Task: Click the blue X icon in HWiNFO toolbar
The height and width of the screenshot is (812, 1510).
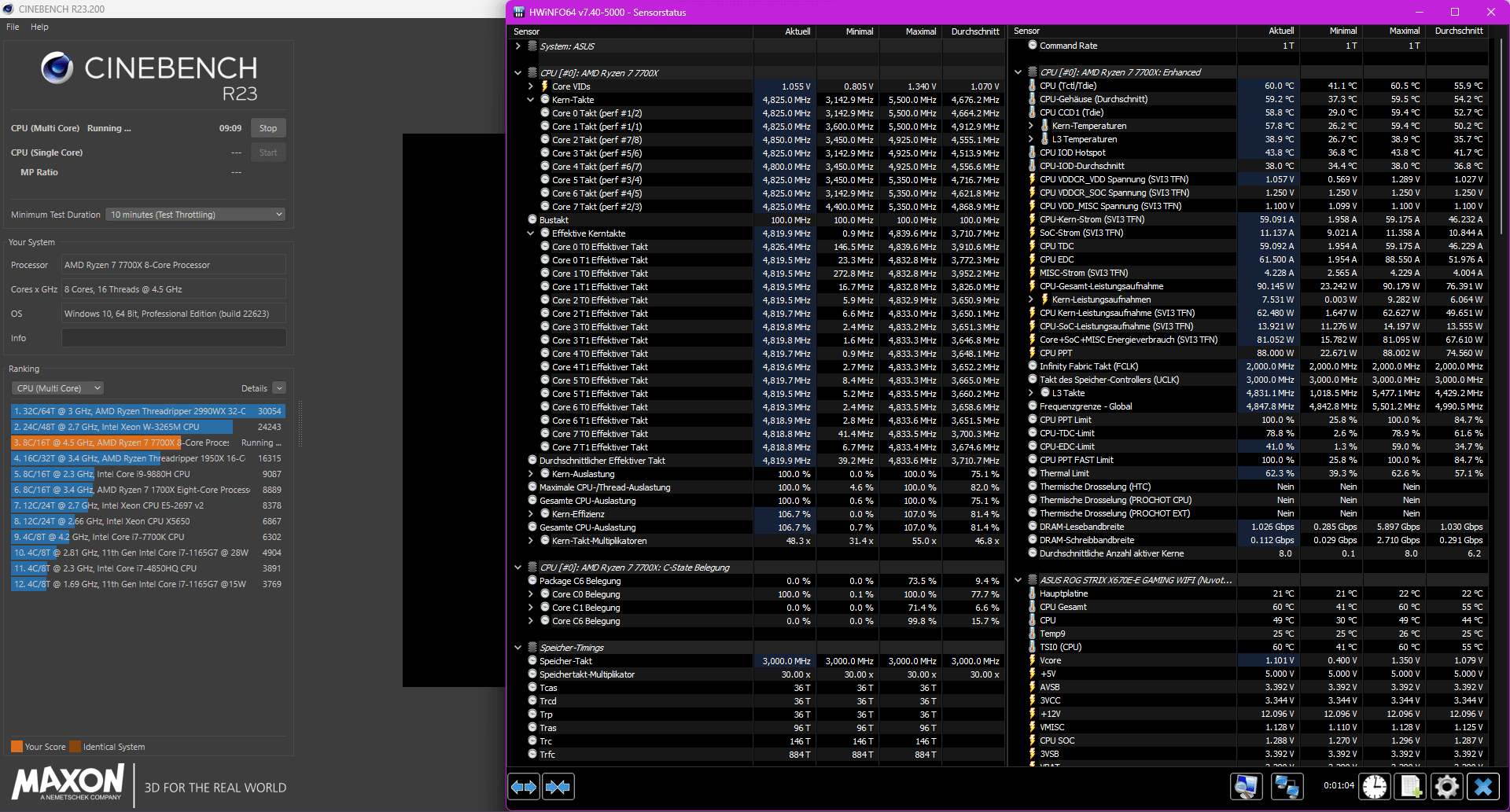Action: pos(1483,786)
